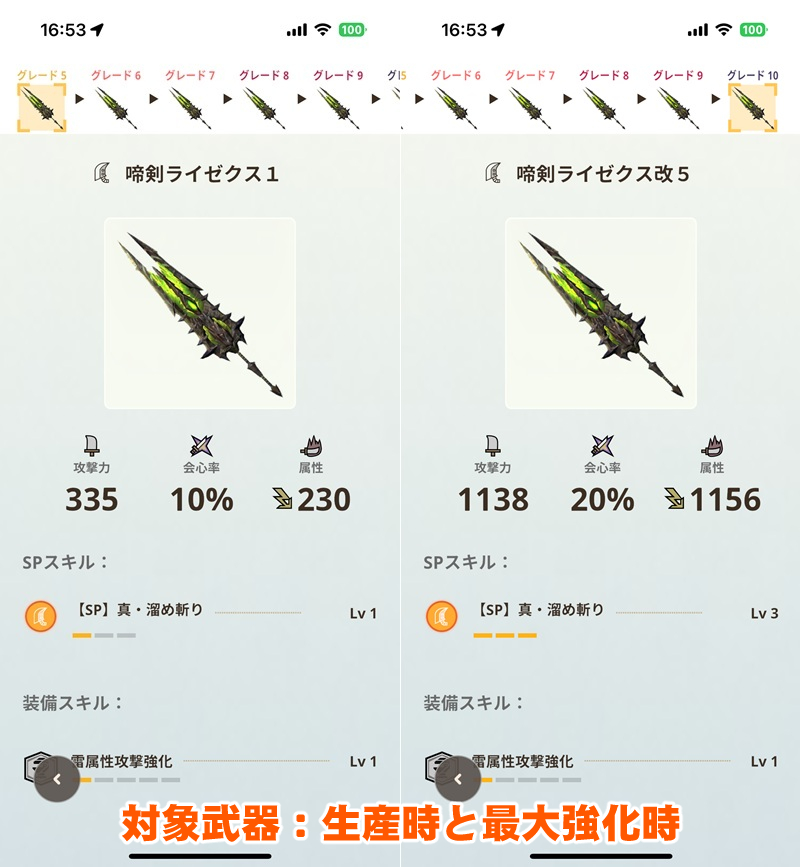The image size is (800, 867).
Task: Tap the orange SP skill icon in left panel
Action: pyautogui.click(x=41, y=616)
